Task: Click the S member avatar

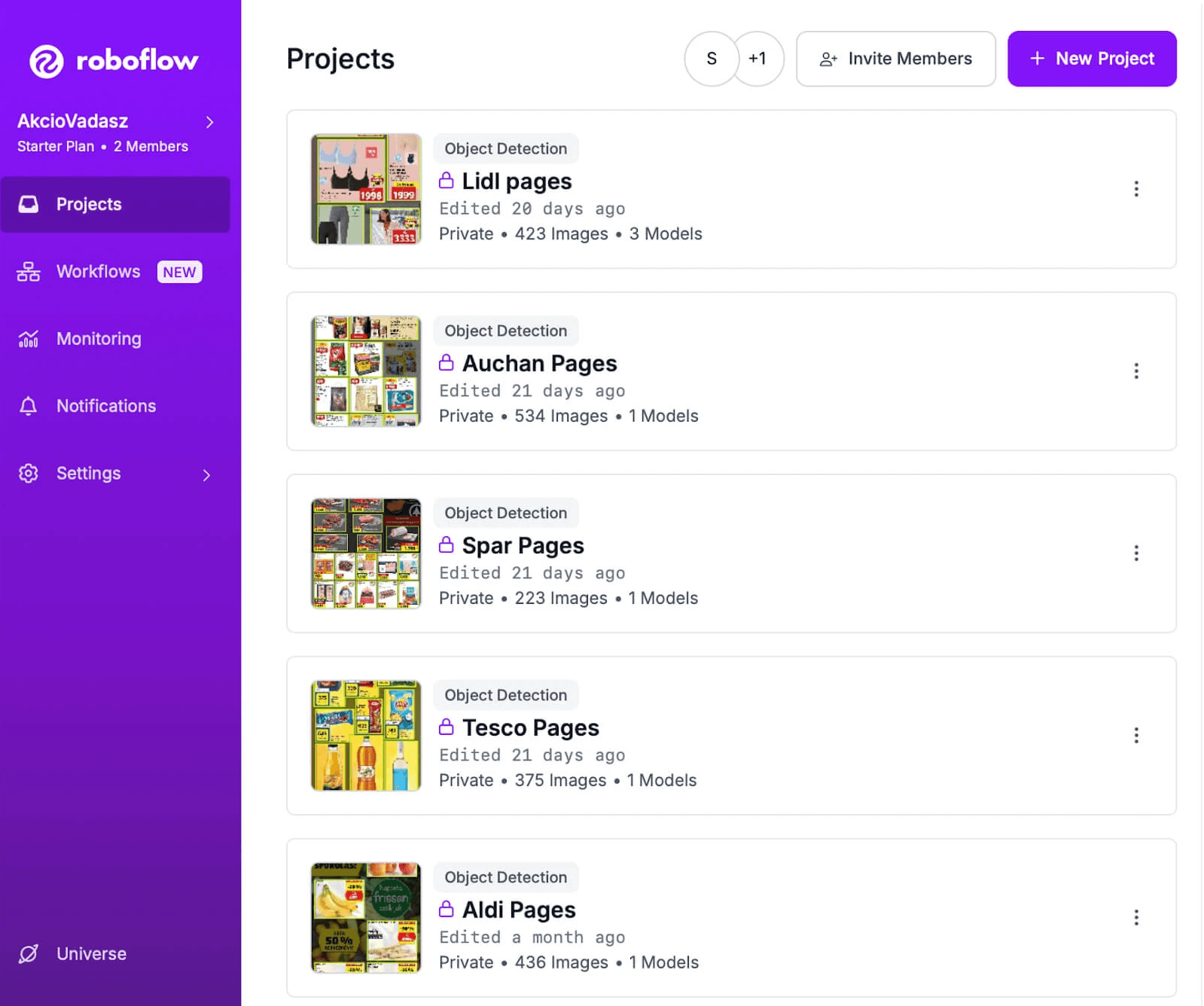Action: 712,59
